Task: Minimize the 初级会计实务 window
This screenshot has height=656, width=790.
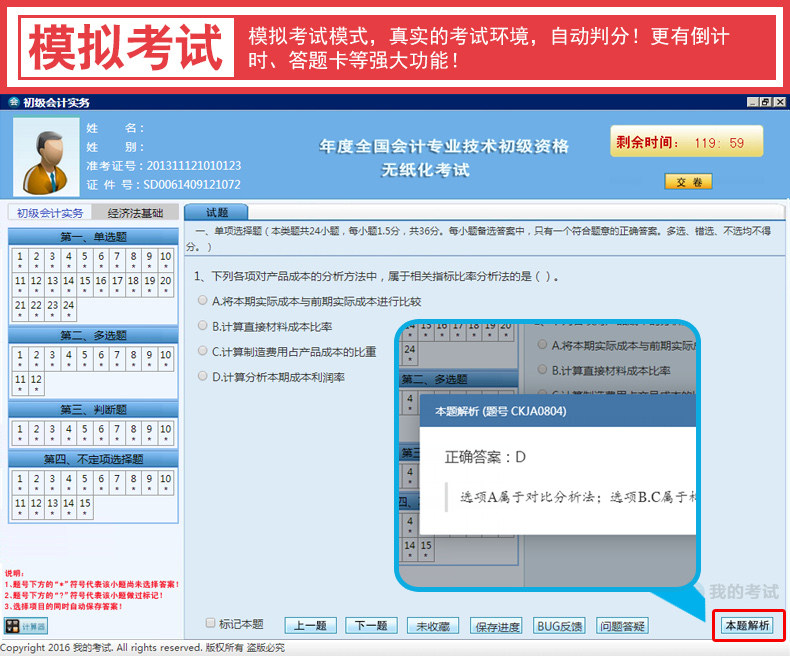Action: coord(753,102)
